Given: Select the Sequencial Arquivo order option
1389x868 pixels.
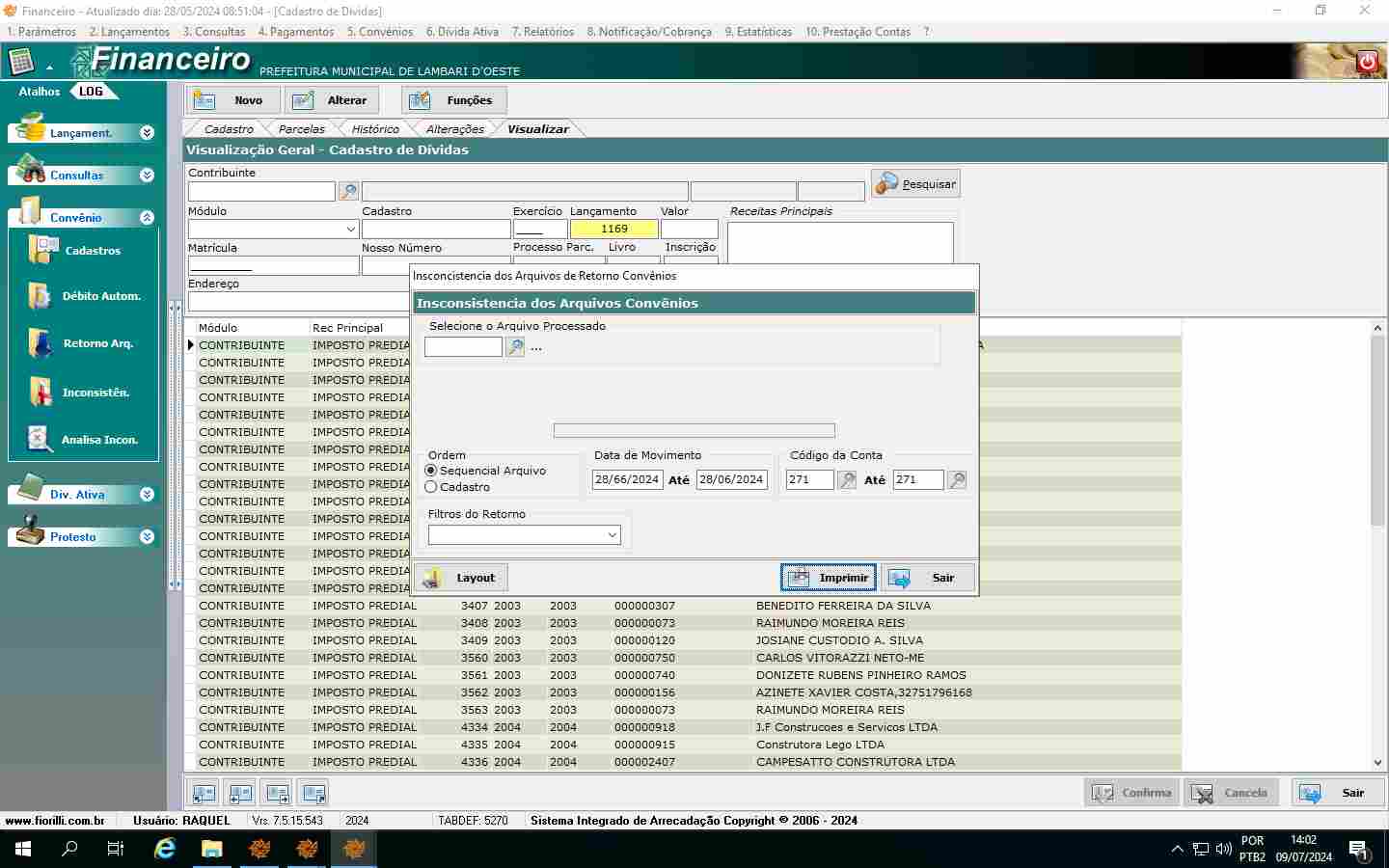Looking at the screenshot, I should (431, 471).
